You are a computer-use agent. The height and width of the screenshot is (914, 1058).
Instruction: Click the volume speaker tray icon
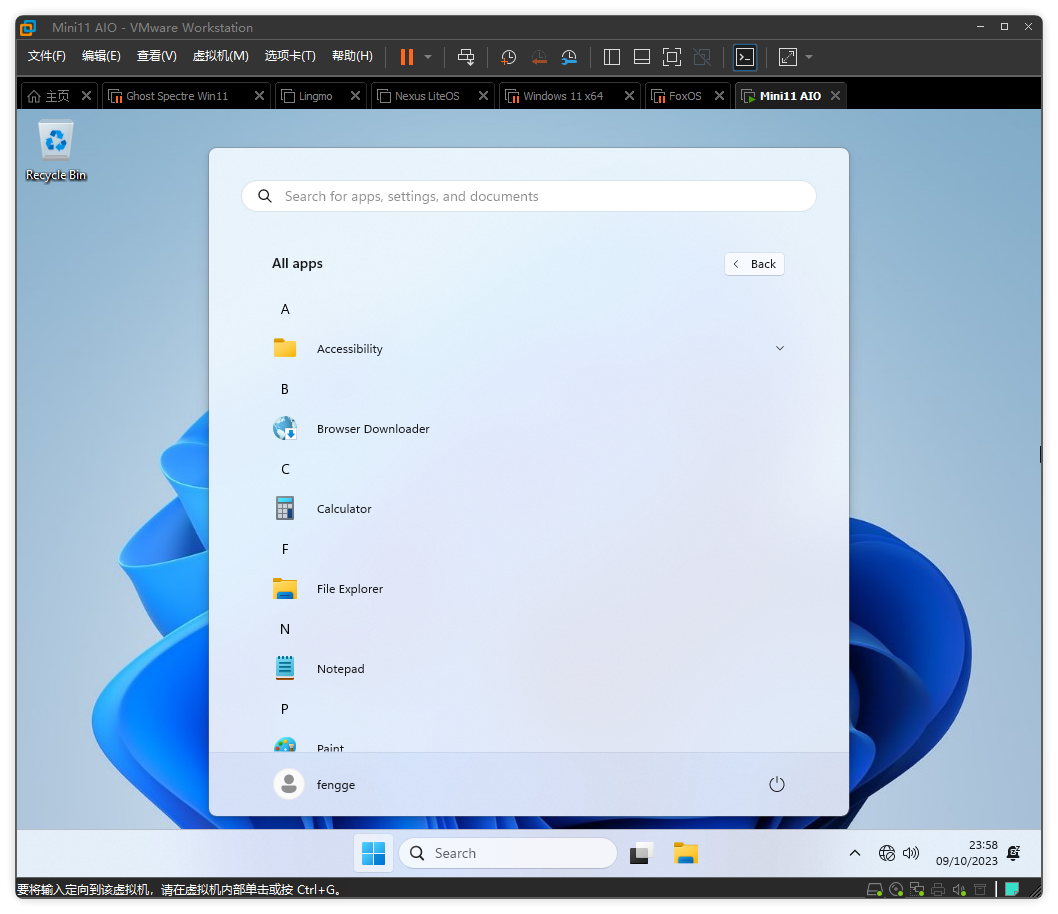(911, 853)
